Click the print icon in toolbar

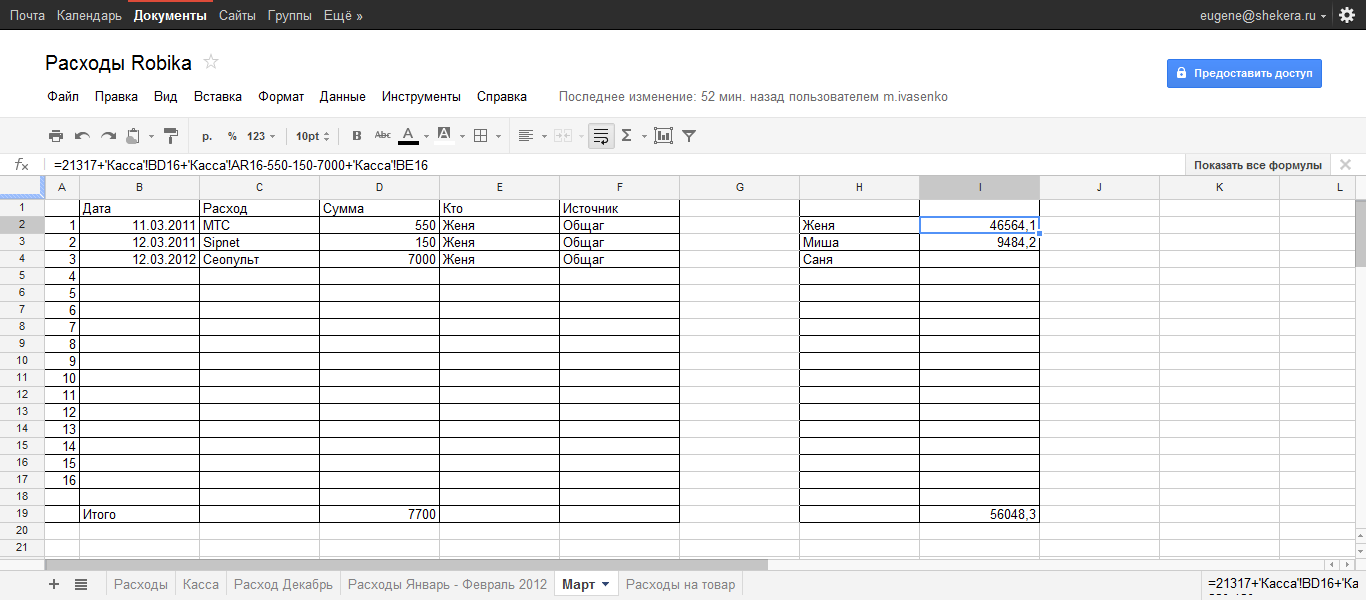pyautogui.click(x=56, y=136)
